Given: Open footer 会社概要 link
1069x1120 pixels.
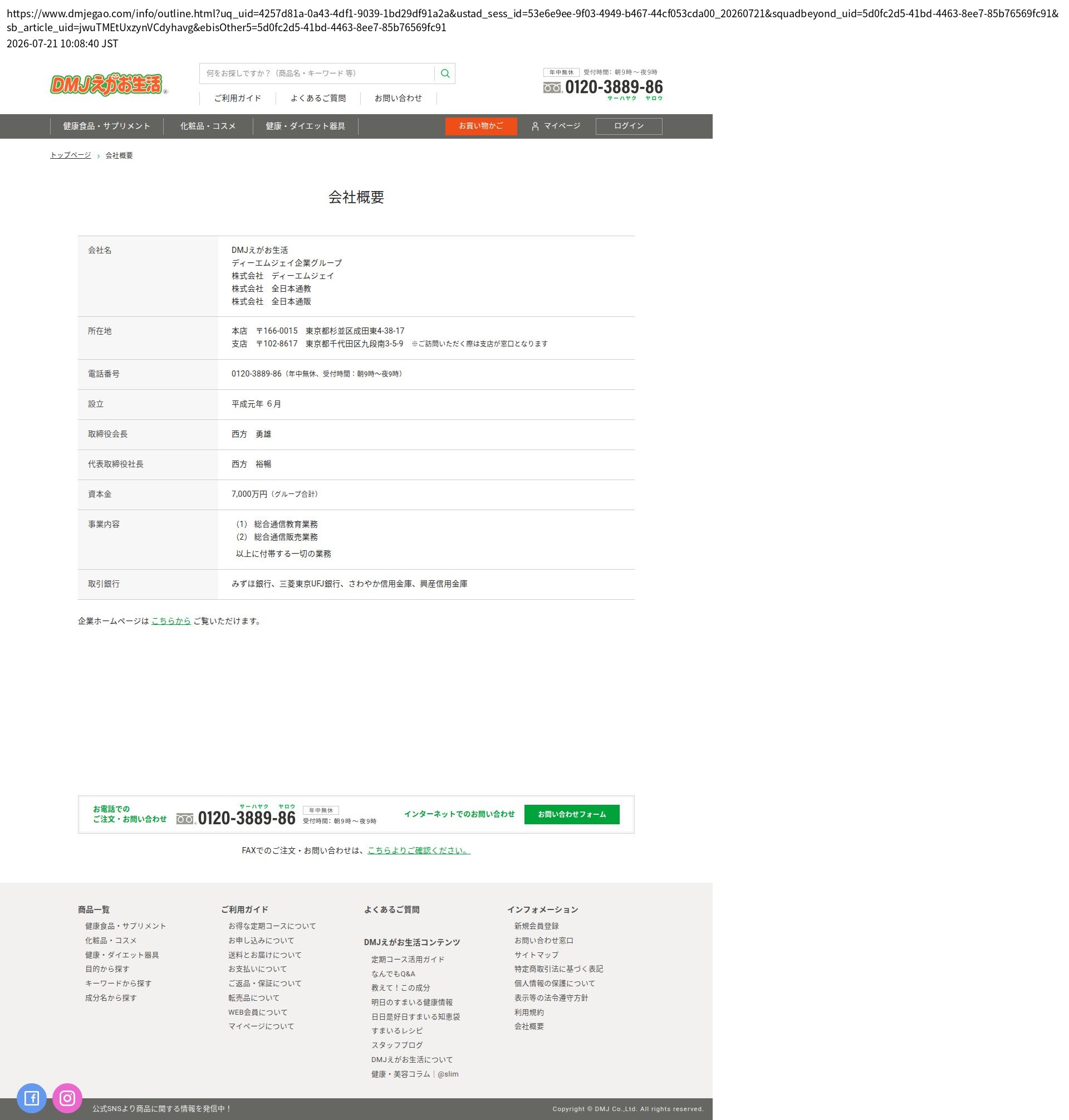Looking at the screenshot, I should click(x=529, y=1026).
